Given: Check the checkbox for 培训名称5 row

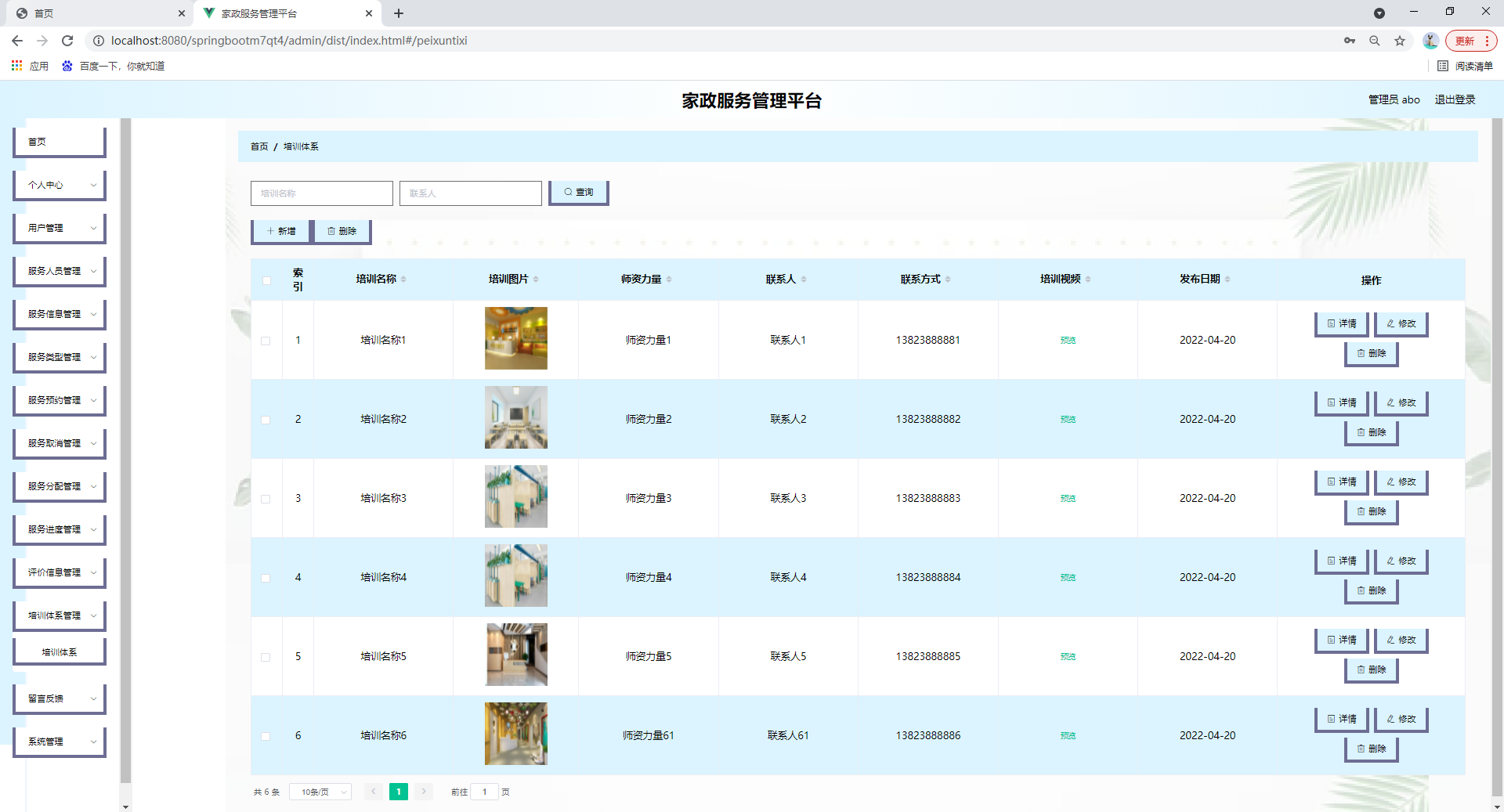Looking at the screenshot, I should 266,658.
